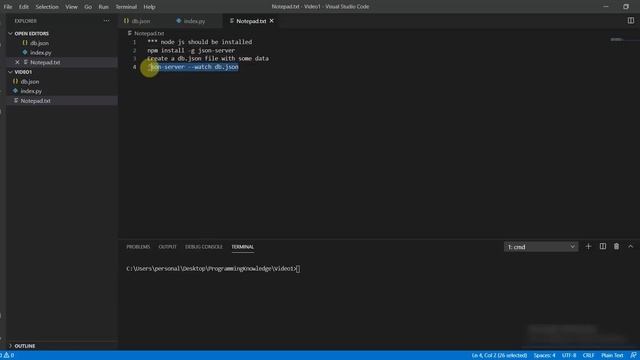640x360 pixels.
Task: Switch to the Debug Console tab
Action: click(x=204, y=247)
